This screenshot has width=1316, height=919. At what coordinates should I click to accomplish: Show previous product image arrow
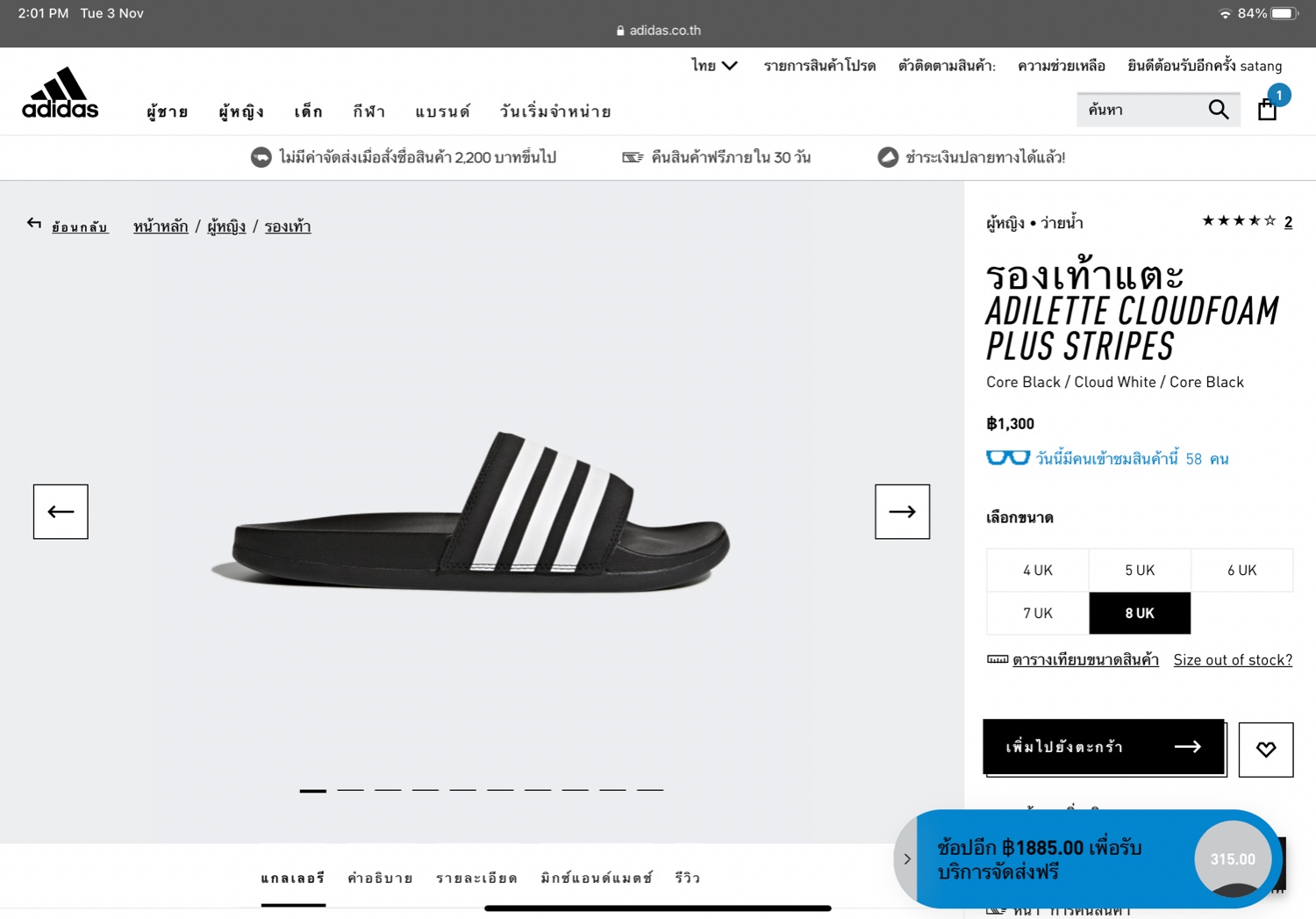(61, 511)
